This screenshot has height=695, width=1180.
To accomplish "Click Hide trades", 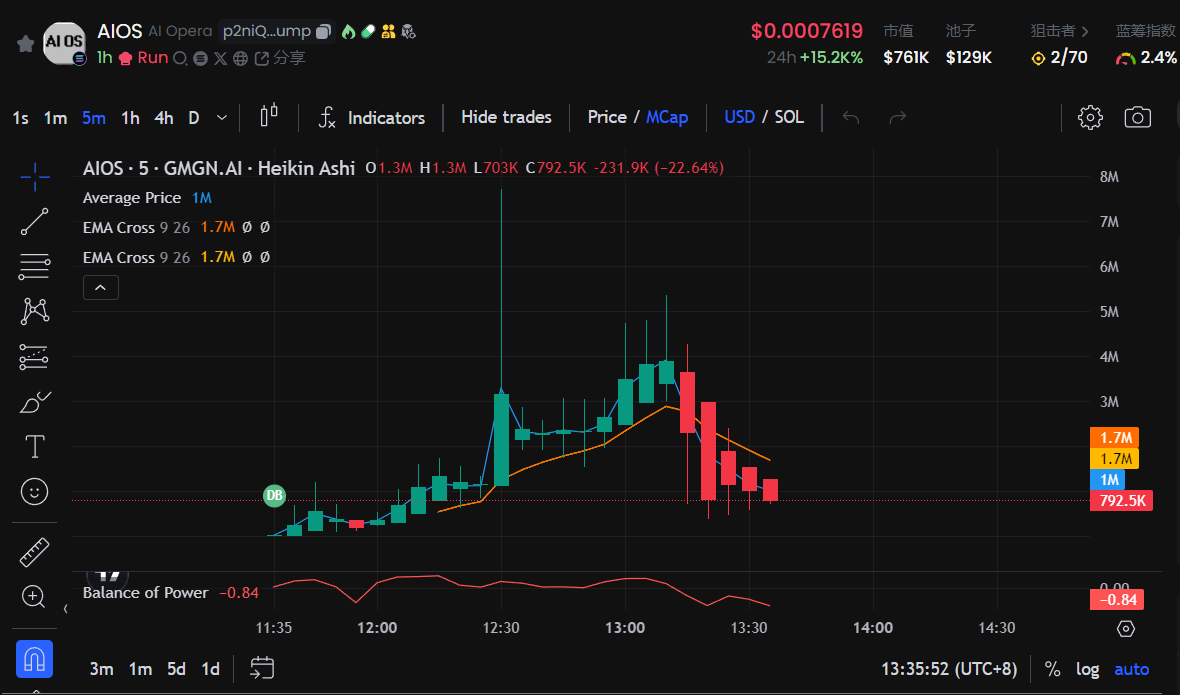I will point(506,117).
